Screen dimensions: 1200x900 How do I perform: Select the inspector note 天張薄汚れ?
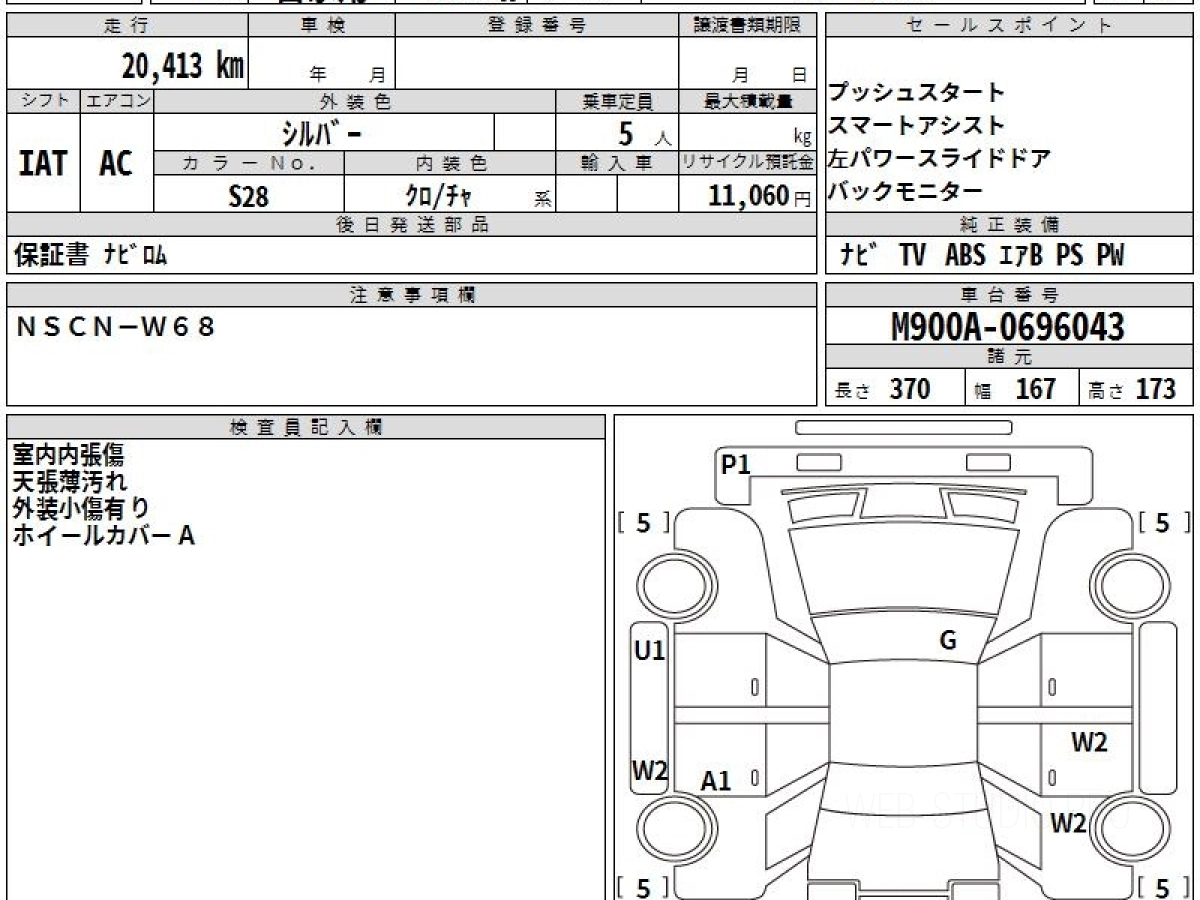tap(70, 482)
